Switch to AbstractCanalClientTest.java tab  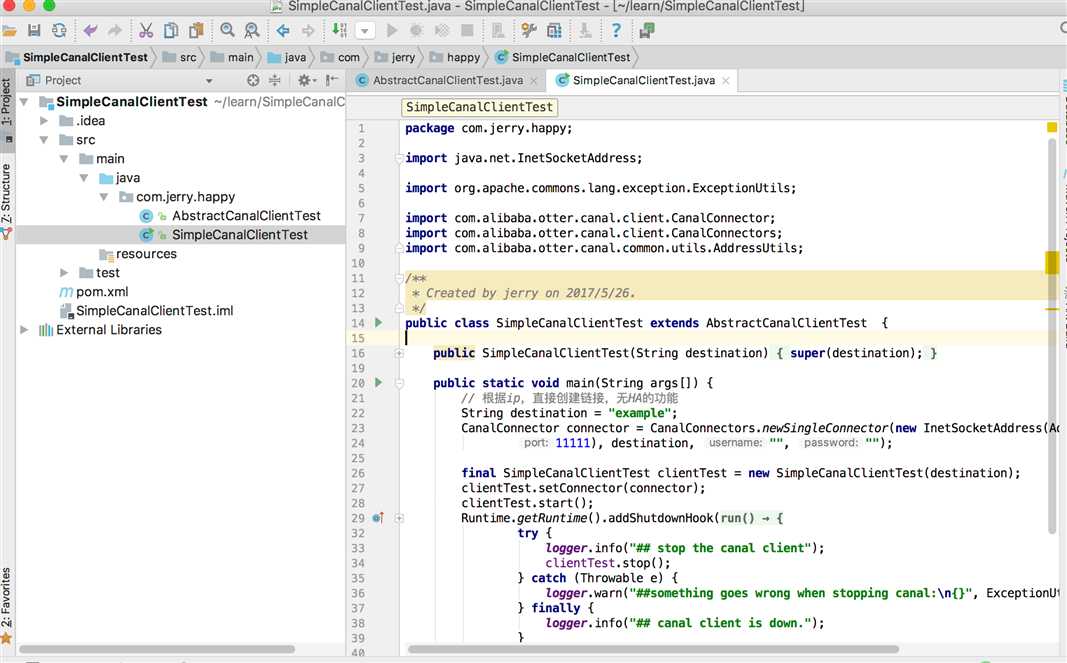coord(448,80)
